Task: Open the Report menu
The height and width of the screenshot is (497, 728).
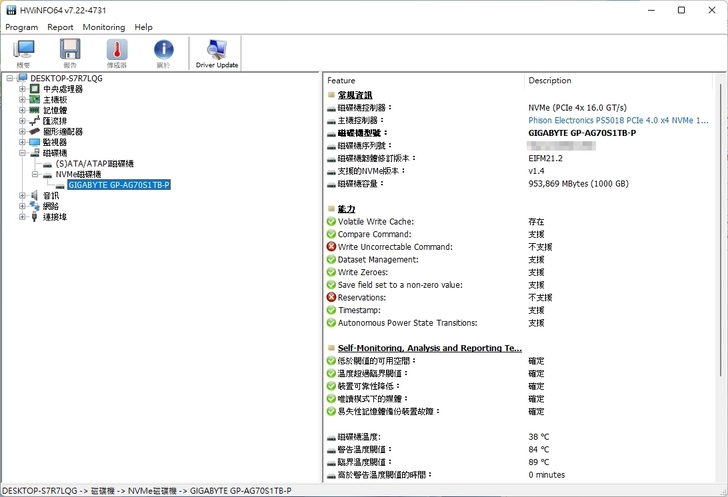Action: [x=60, y=27]
